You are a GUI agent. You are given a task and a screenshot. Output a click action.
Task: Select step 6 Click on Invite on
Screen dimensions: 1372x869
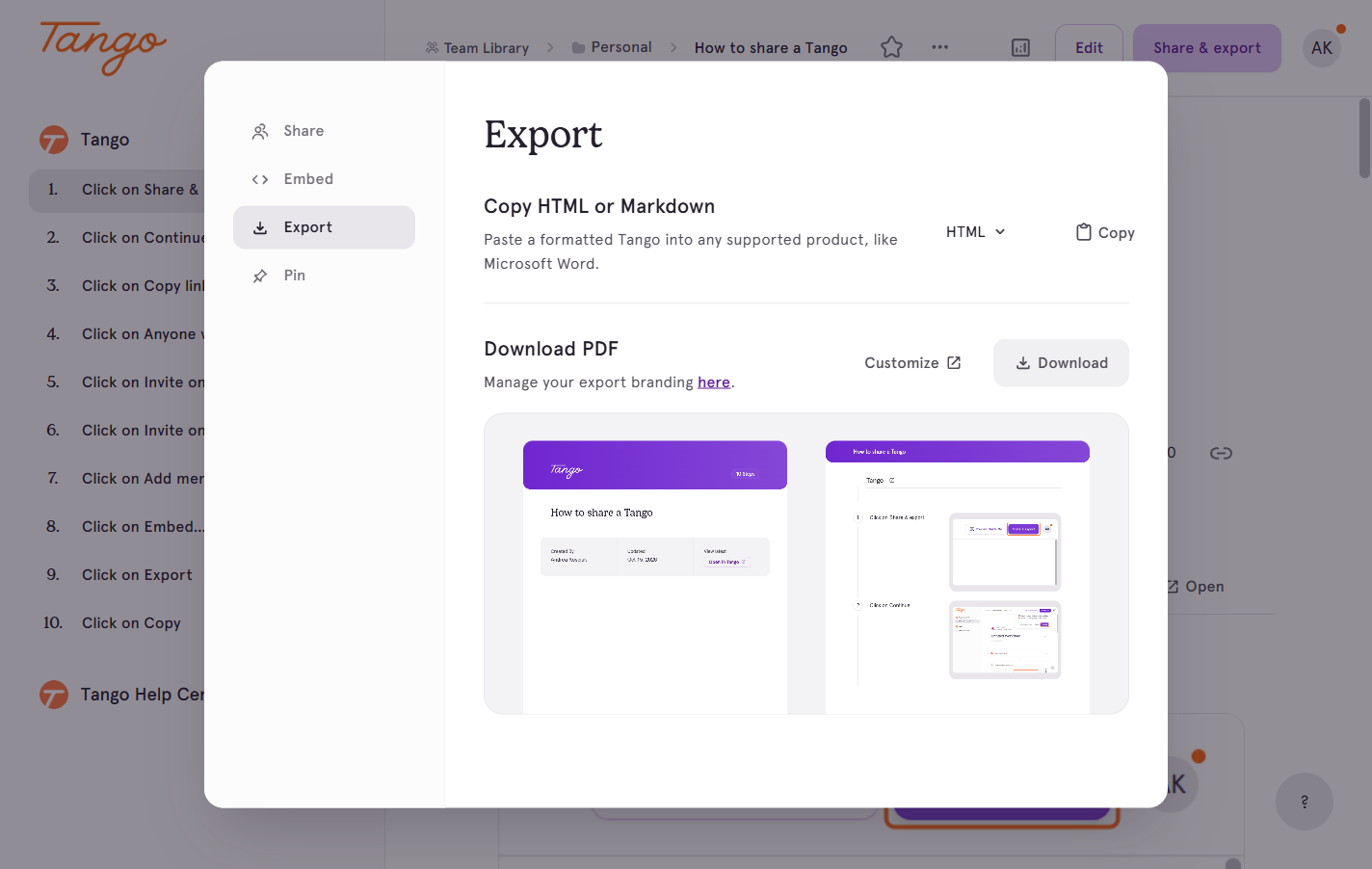click(118, 431)
